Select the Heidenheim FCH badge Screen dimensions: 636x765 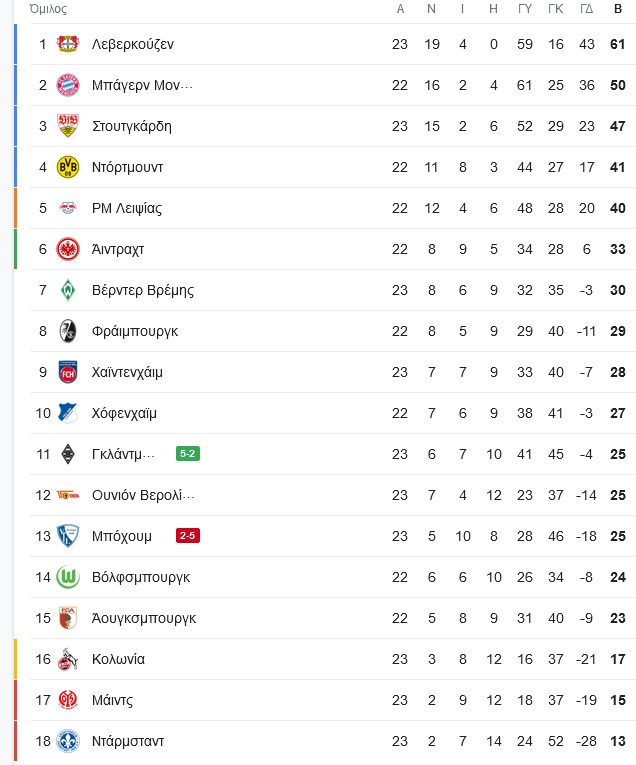pyautogui.click(x=68, y=372)
